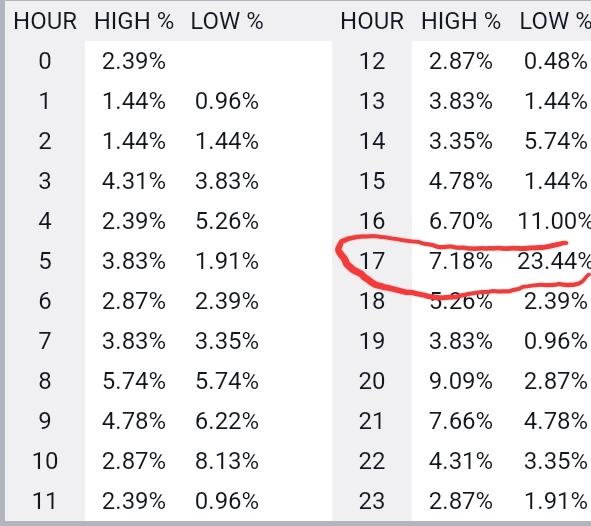Click the 7.18% high value for hour 17

coord(461,261)
